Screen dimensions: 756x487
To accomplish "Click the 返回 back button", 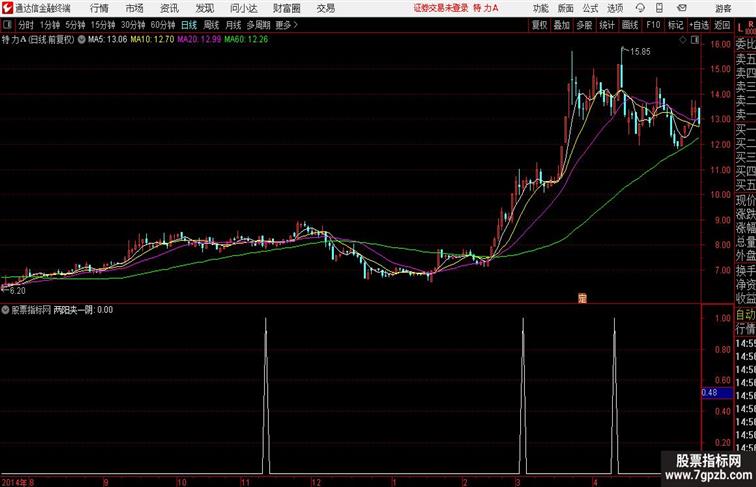I will [722, 25].
